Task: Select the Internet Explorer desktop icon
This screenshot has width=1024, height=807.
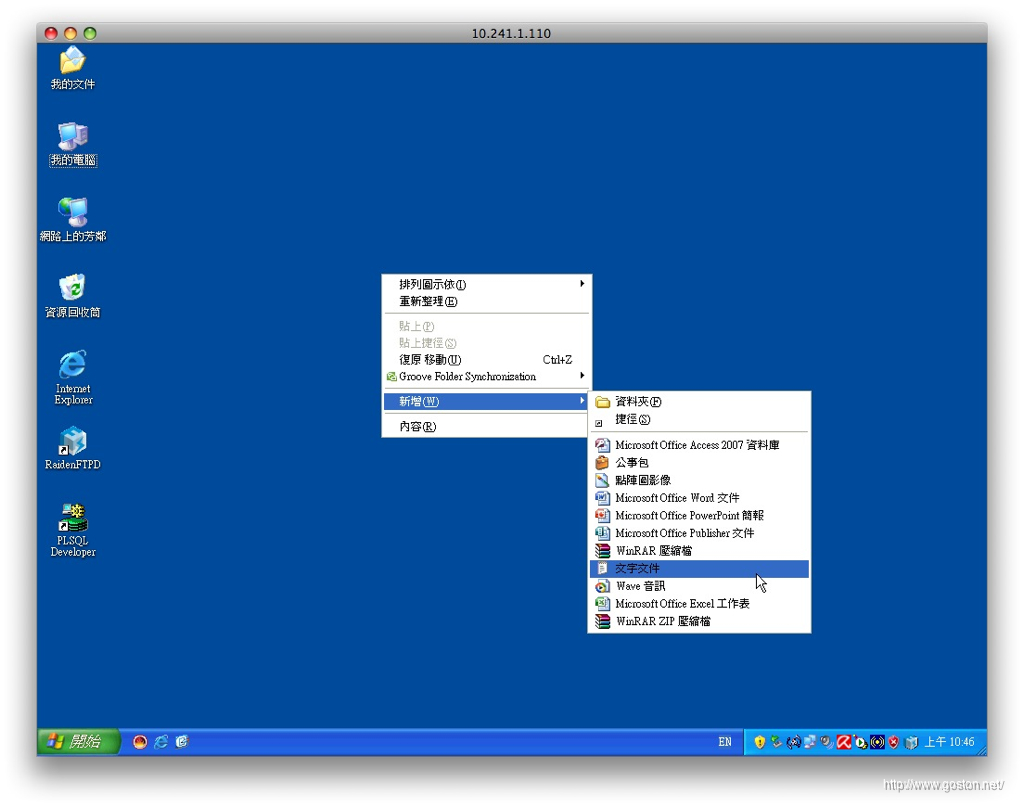Action: (73, 377)
